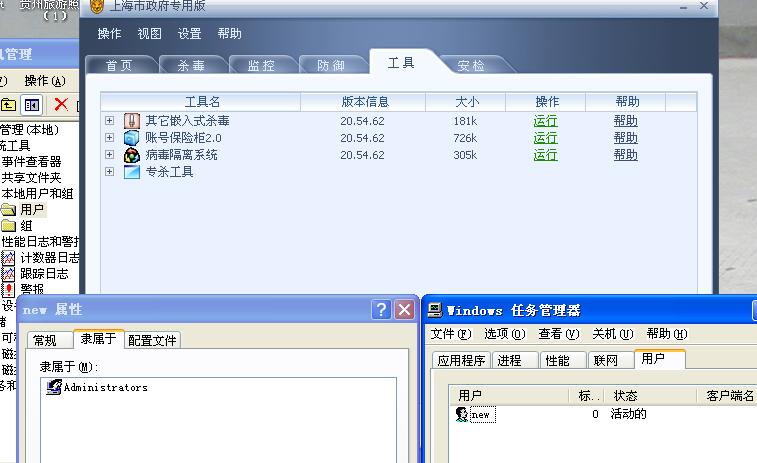Click the new user icon in Task Manager
This screenshot has height=463, width=757.
pyautogui.click(x=462, y=414)
